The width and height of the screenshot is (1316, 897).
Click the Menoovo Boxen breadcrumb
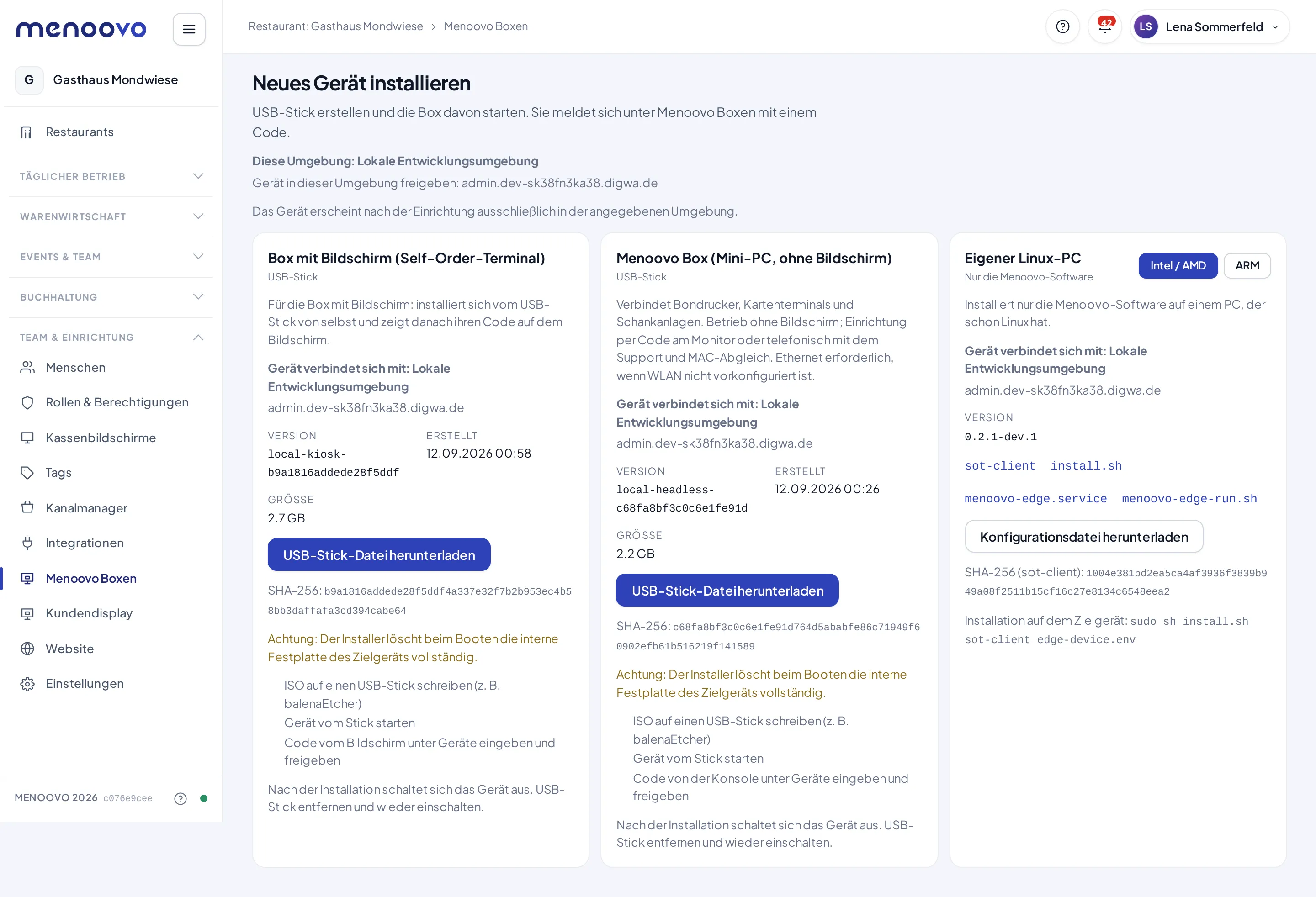(x=486, y=26)
